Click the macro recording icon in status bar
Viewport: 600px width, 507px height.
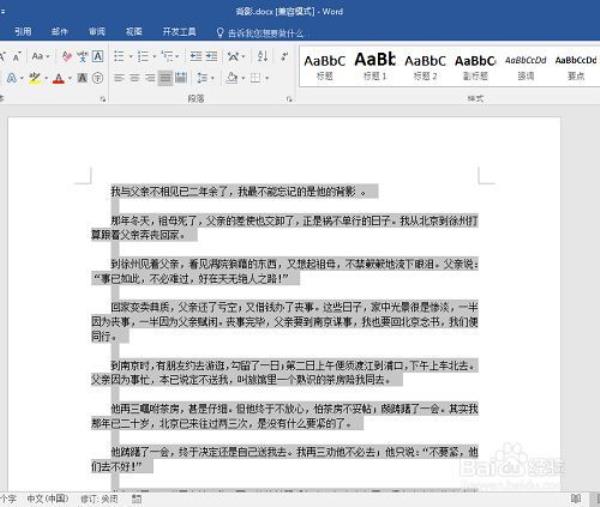137,499
